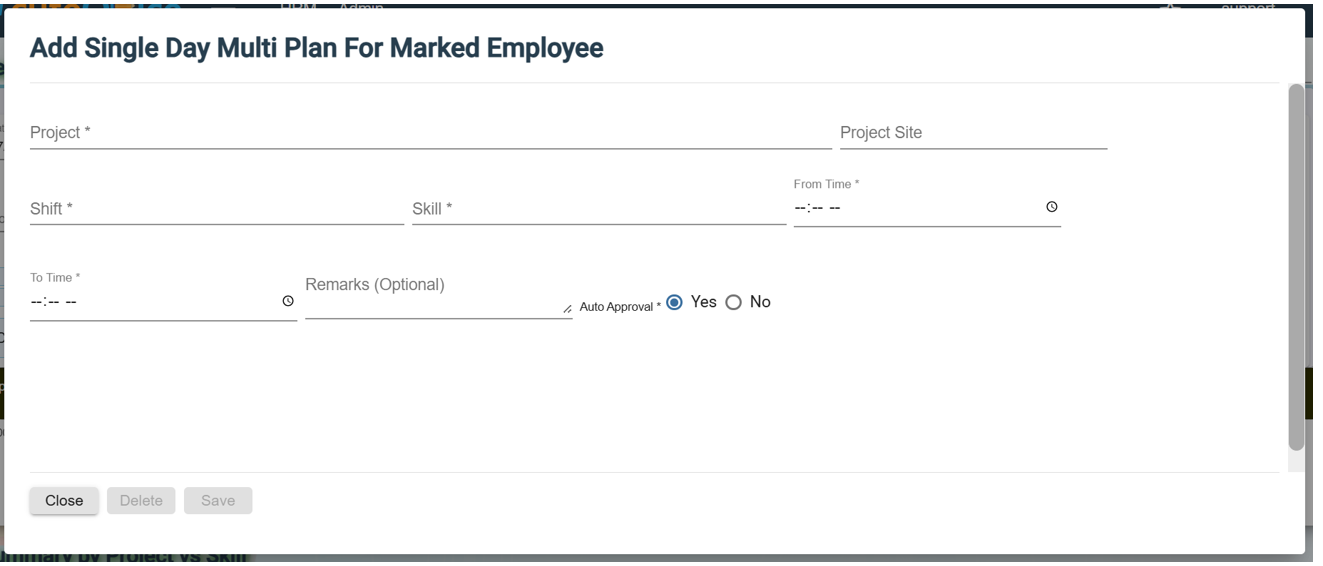Viewport: 1323px width, 566px height.
Task: Select the AM/PM segment in From Time
Action: point(834,208)
